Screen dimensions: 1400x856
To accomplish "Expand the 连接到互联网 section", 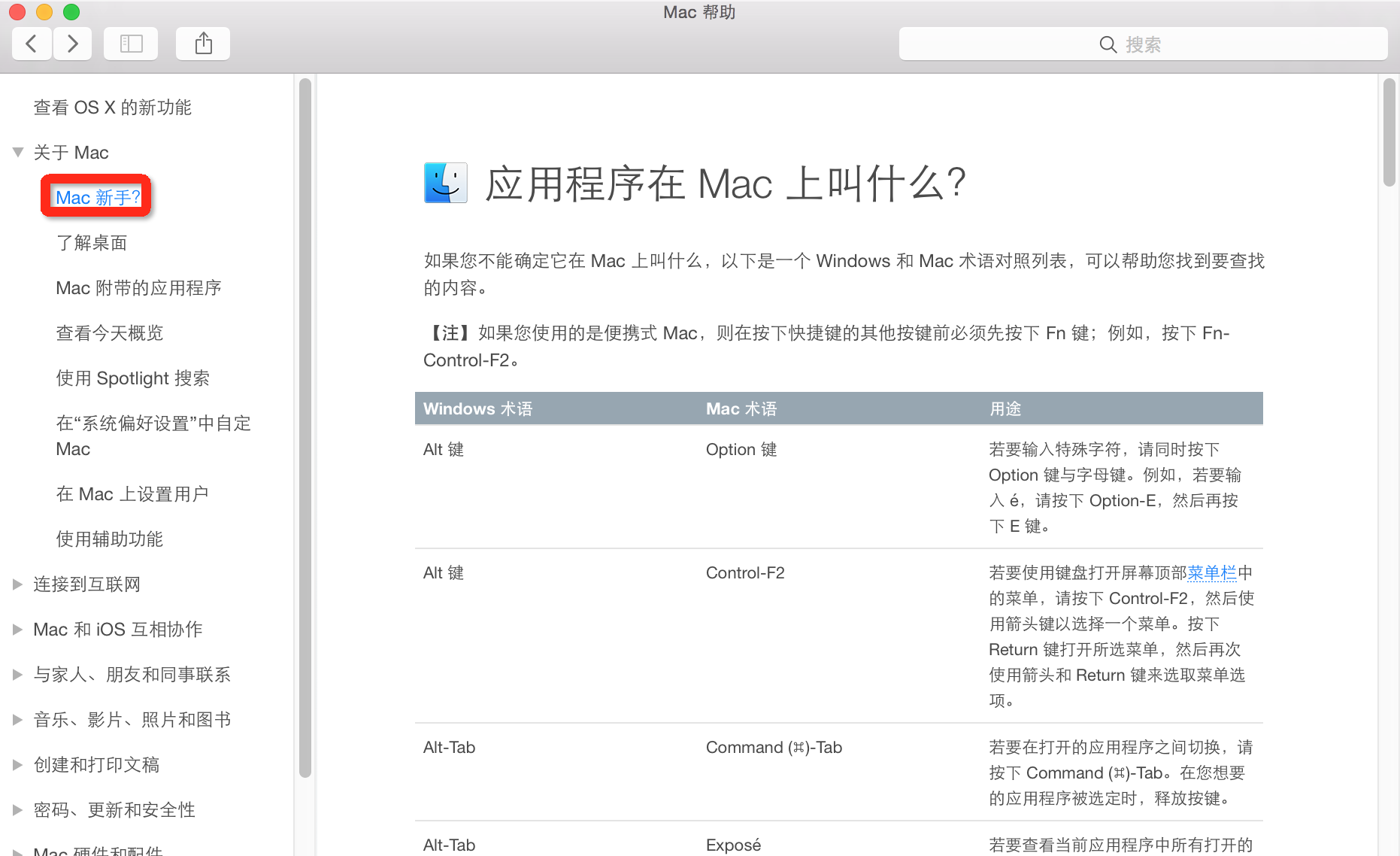I will [x=18, y=584].
